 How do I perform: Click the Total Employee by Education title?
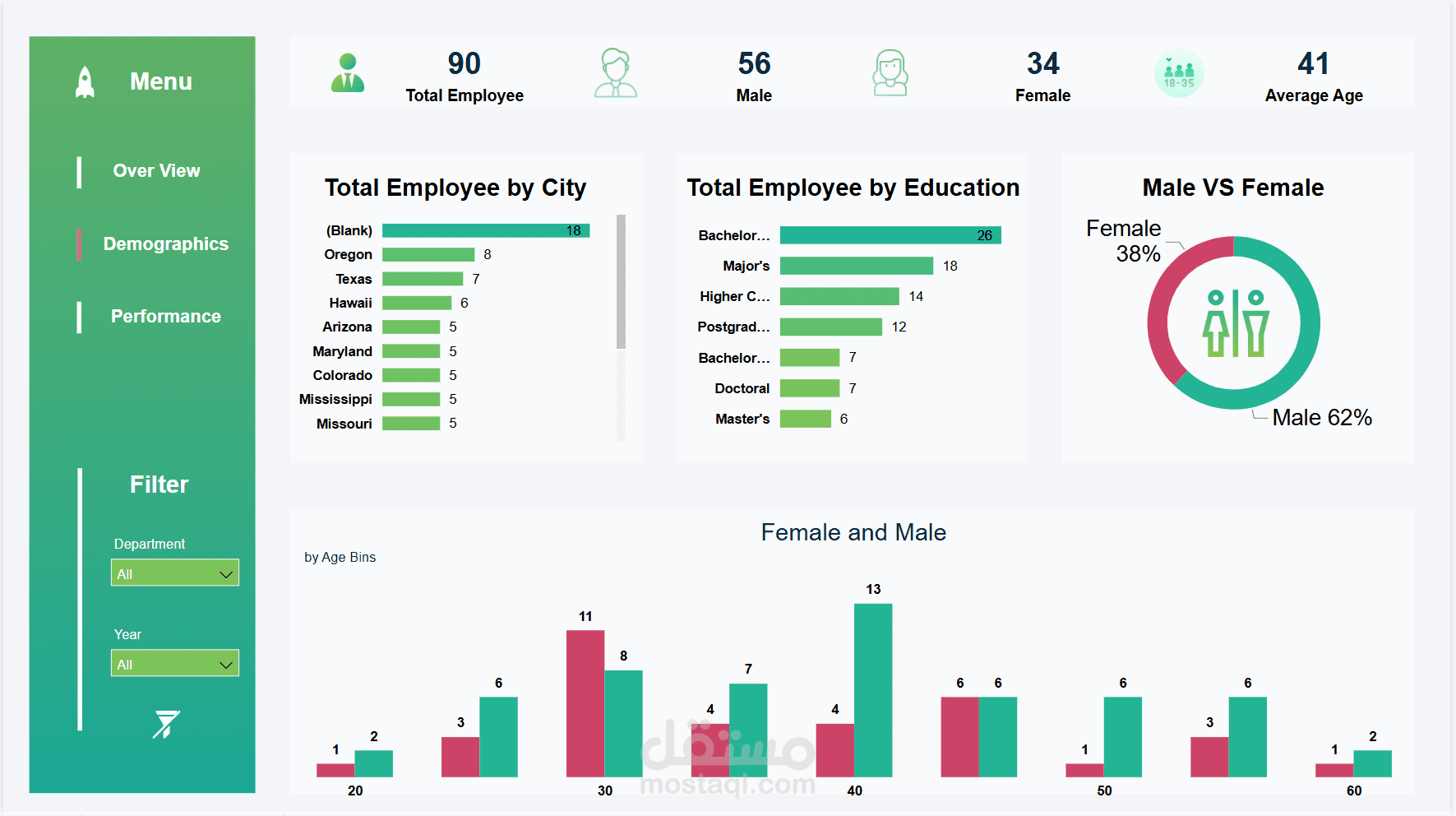coord(853,188)
